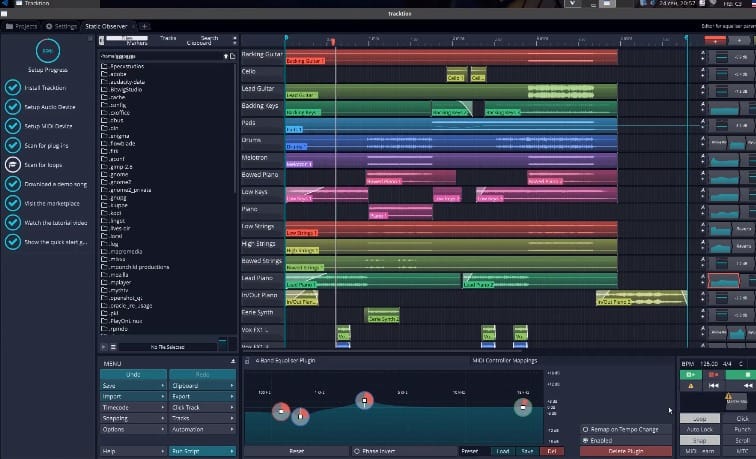Image resolution: width=756 pixels, height=459 pixels.
Task: Click the rightmost equalizer band handle
Action: coord(522,406)
